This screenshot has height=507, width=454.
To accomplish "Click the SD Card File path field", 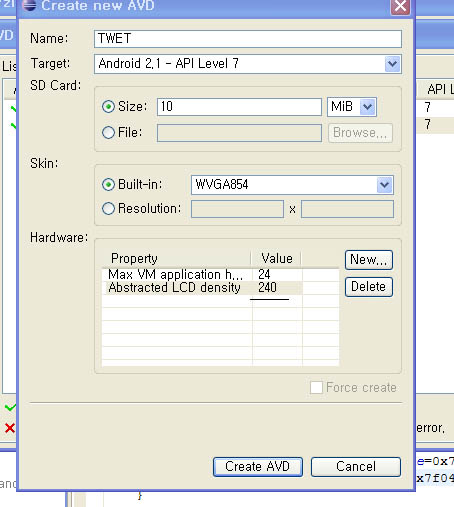I will point(239,133).
